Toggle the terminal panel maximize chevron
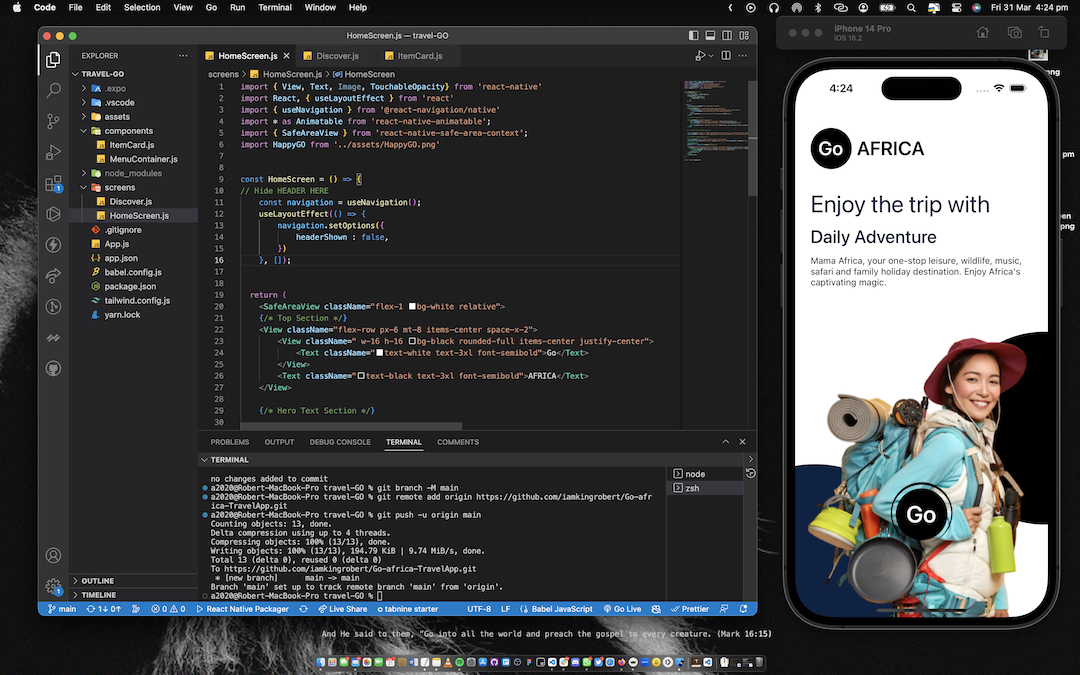Image resolution: width=1080 pixels, height=675 pixels. point(725,441)
